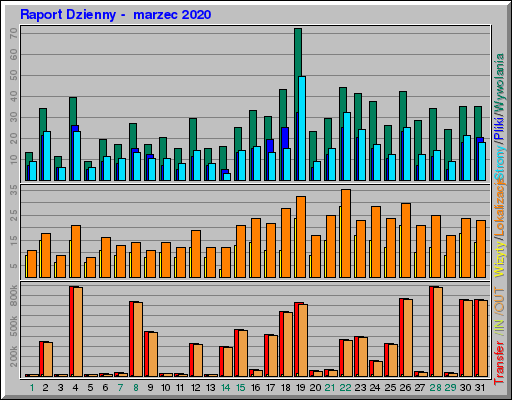
Task: Select the cyan pages bar for day 19
Action: click(302, 129)
